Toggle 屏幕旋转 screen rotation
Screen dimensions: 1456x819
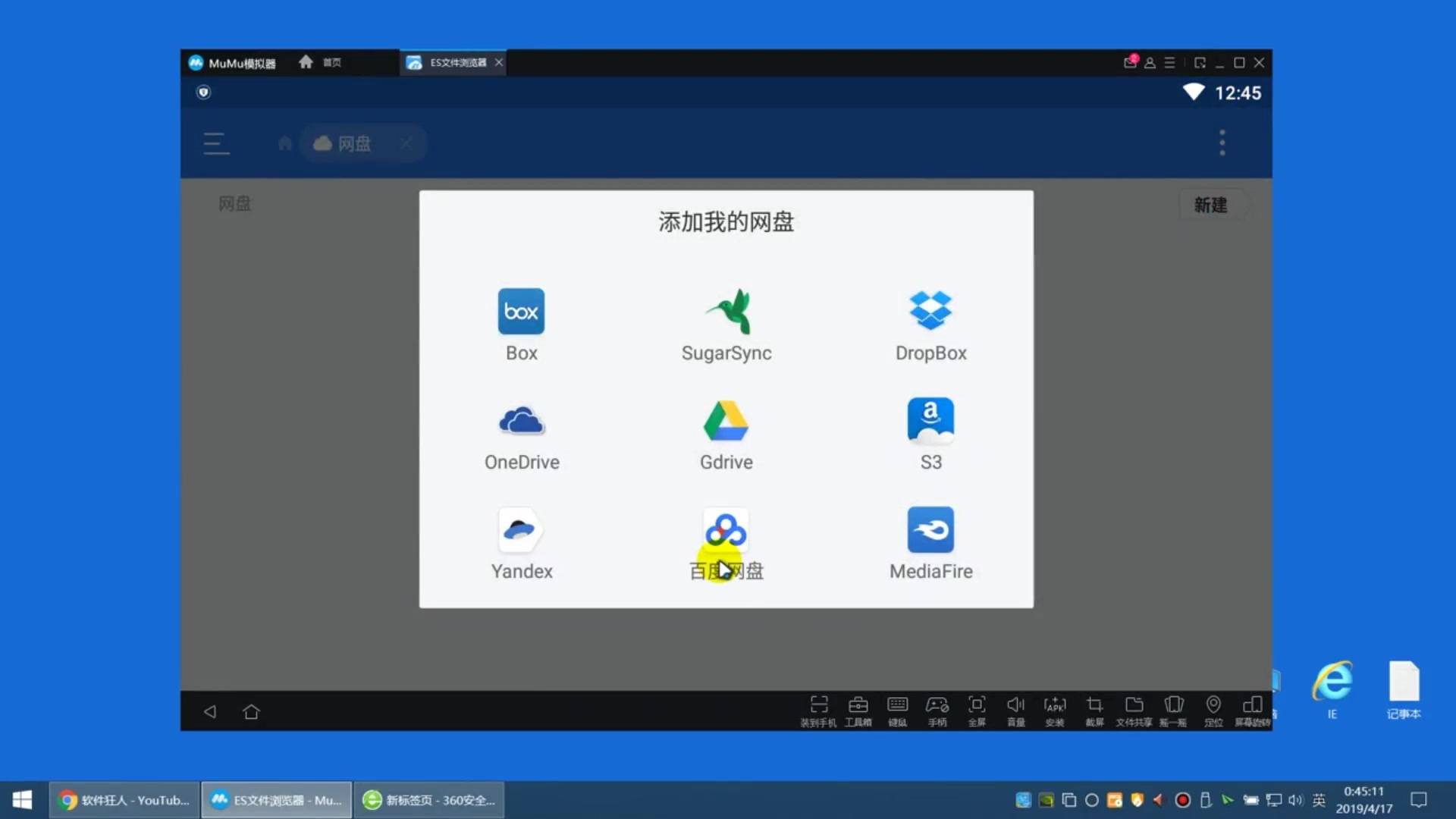pyautogui.click(x=1253, y=711)
